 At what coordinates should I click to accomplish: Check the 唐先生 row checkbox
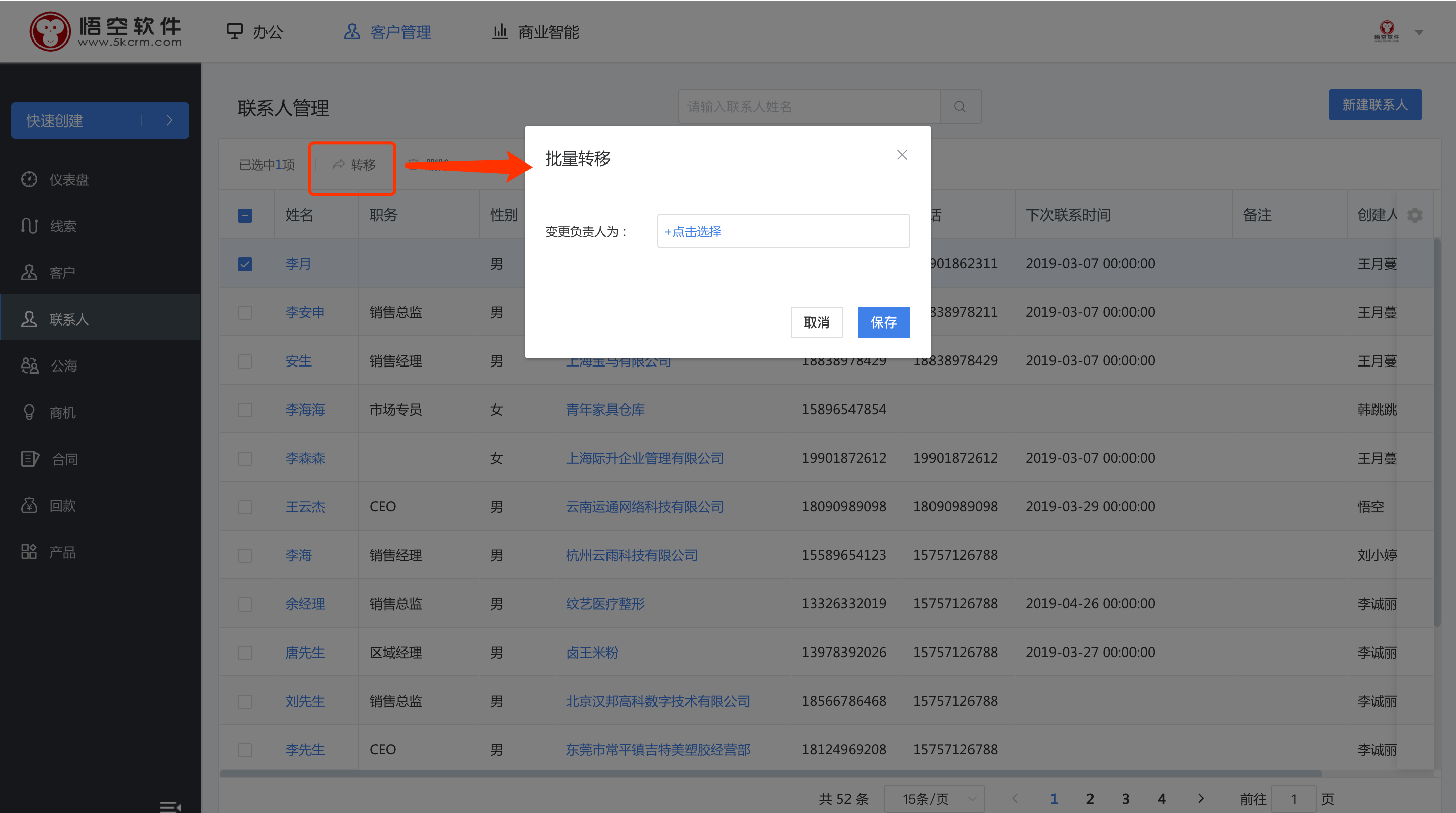point(245,653)
